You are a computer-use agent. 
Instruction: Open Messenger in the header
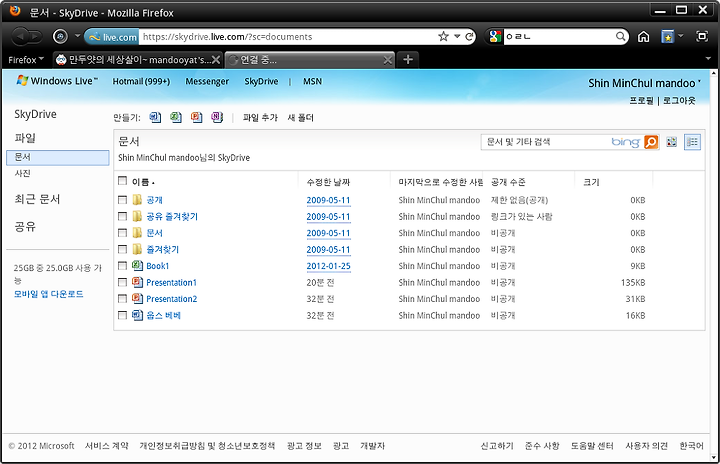point(207,81)
